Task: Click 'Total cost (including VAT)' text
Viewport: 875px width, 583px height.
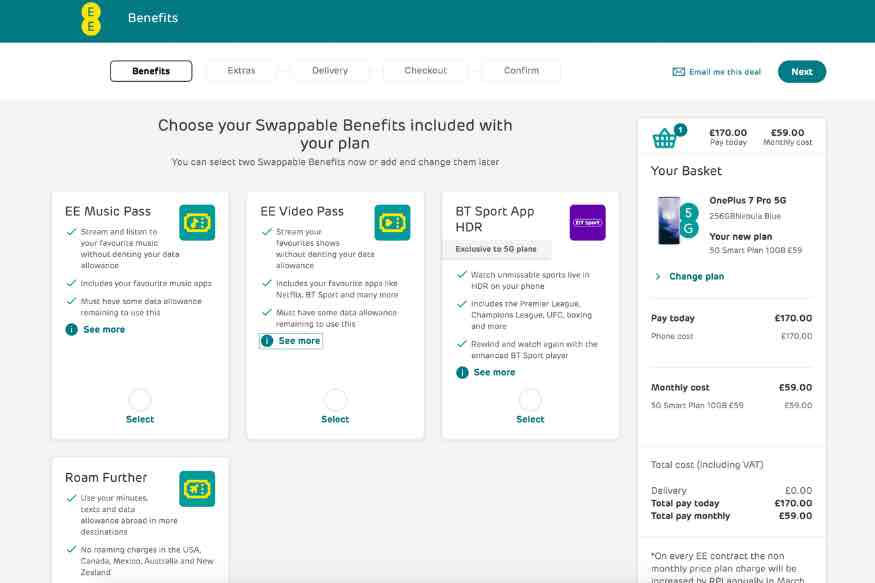Action: click(x=707, y=465)
